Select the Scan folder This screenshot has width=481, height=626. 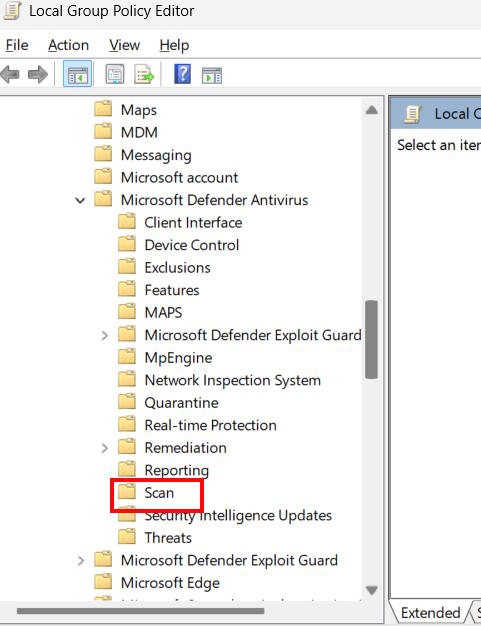coord(159,493)
